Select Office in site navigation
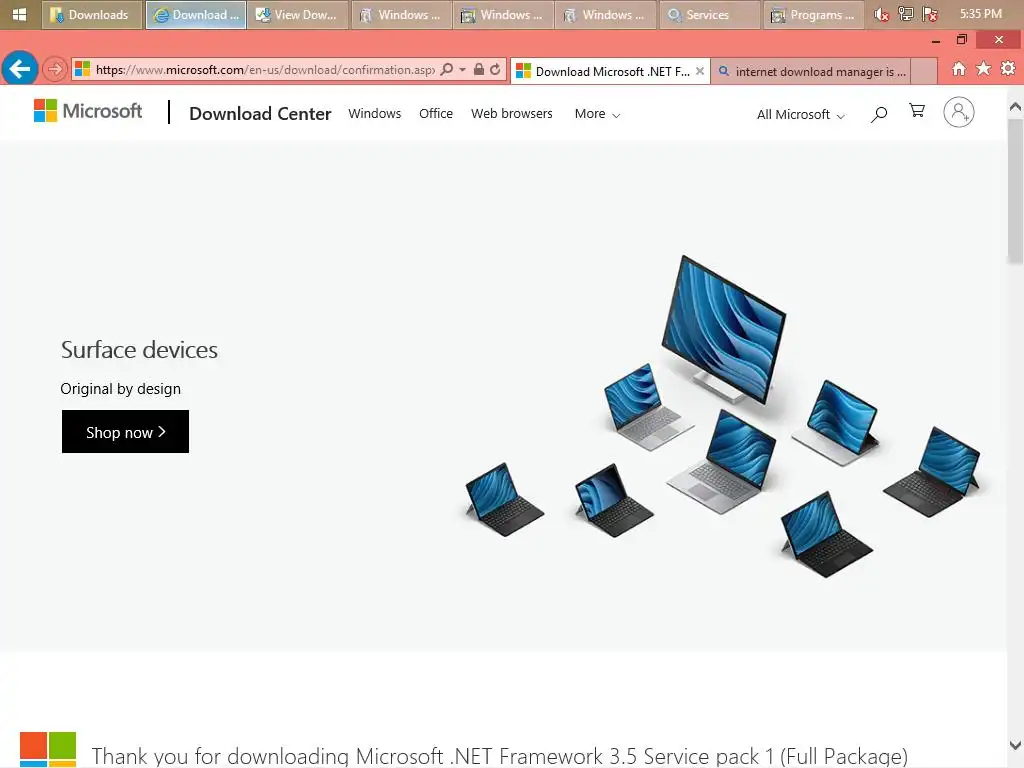1024x768 pixels. pyautogui.click(x=436, y=114)
